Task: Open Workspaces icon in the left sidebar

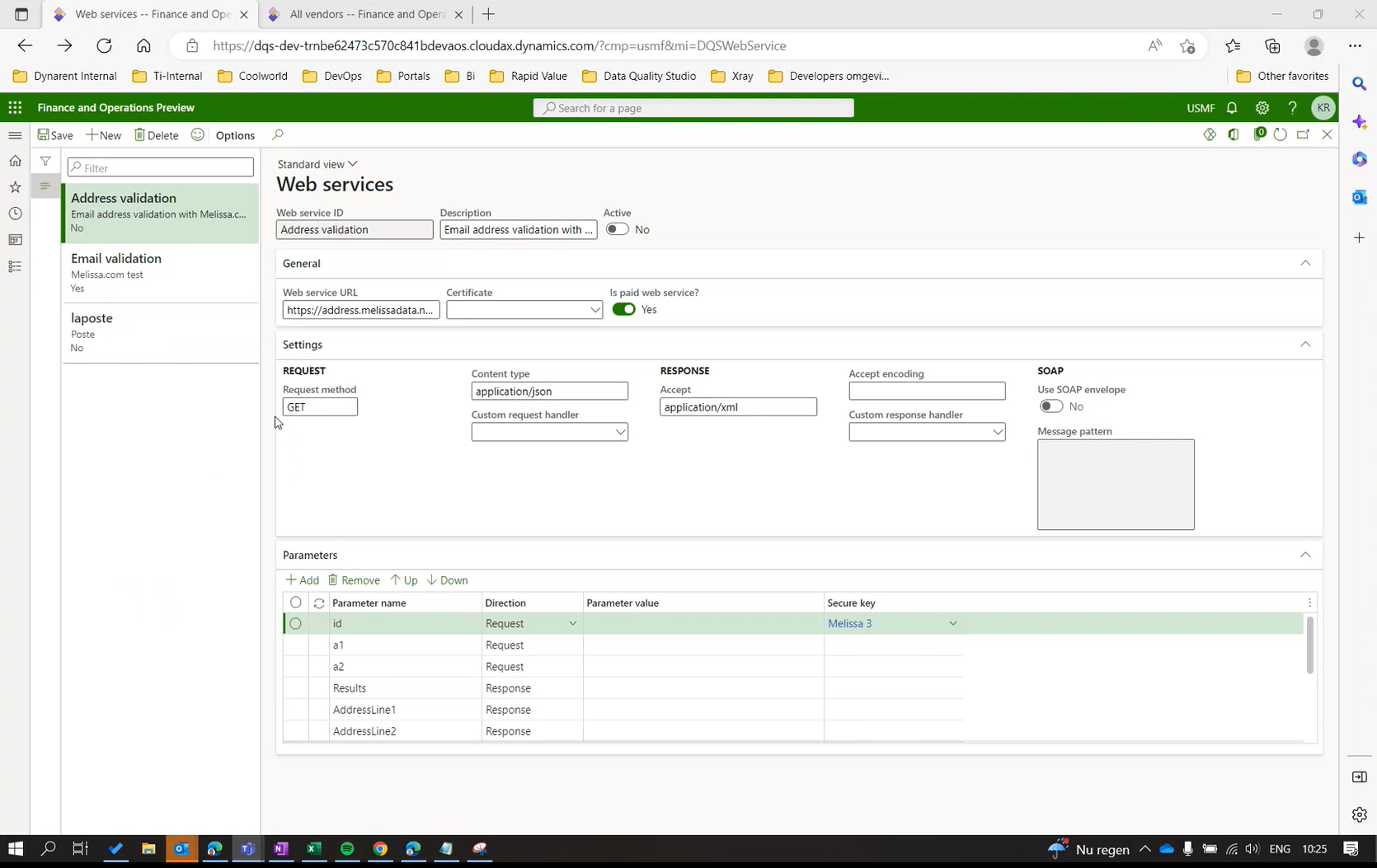Action: (x=15, y=240)
